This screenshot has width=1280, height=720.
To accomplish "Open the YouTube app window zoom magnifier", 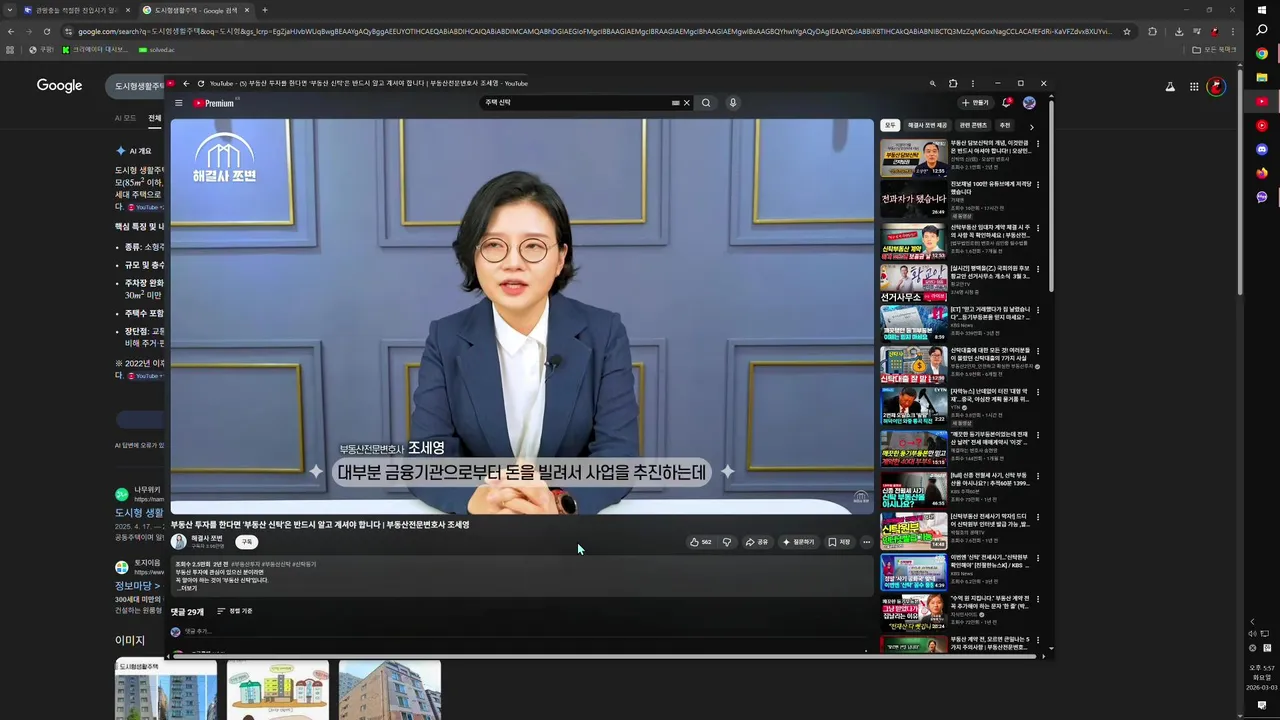I will (x=932, y=83).
